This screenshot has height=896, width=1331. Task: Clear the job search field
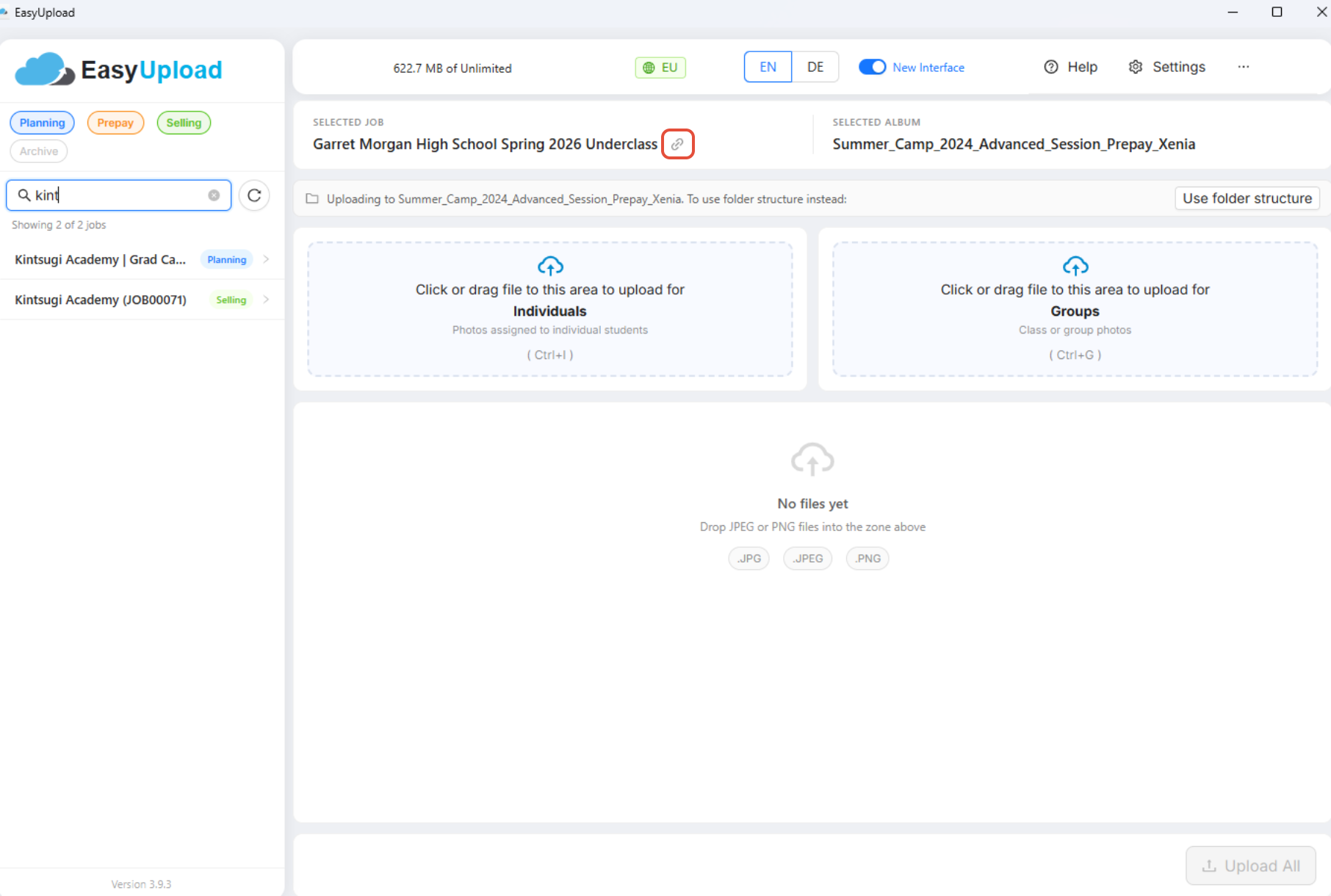tap(214, 195)
